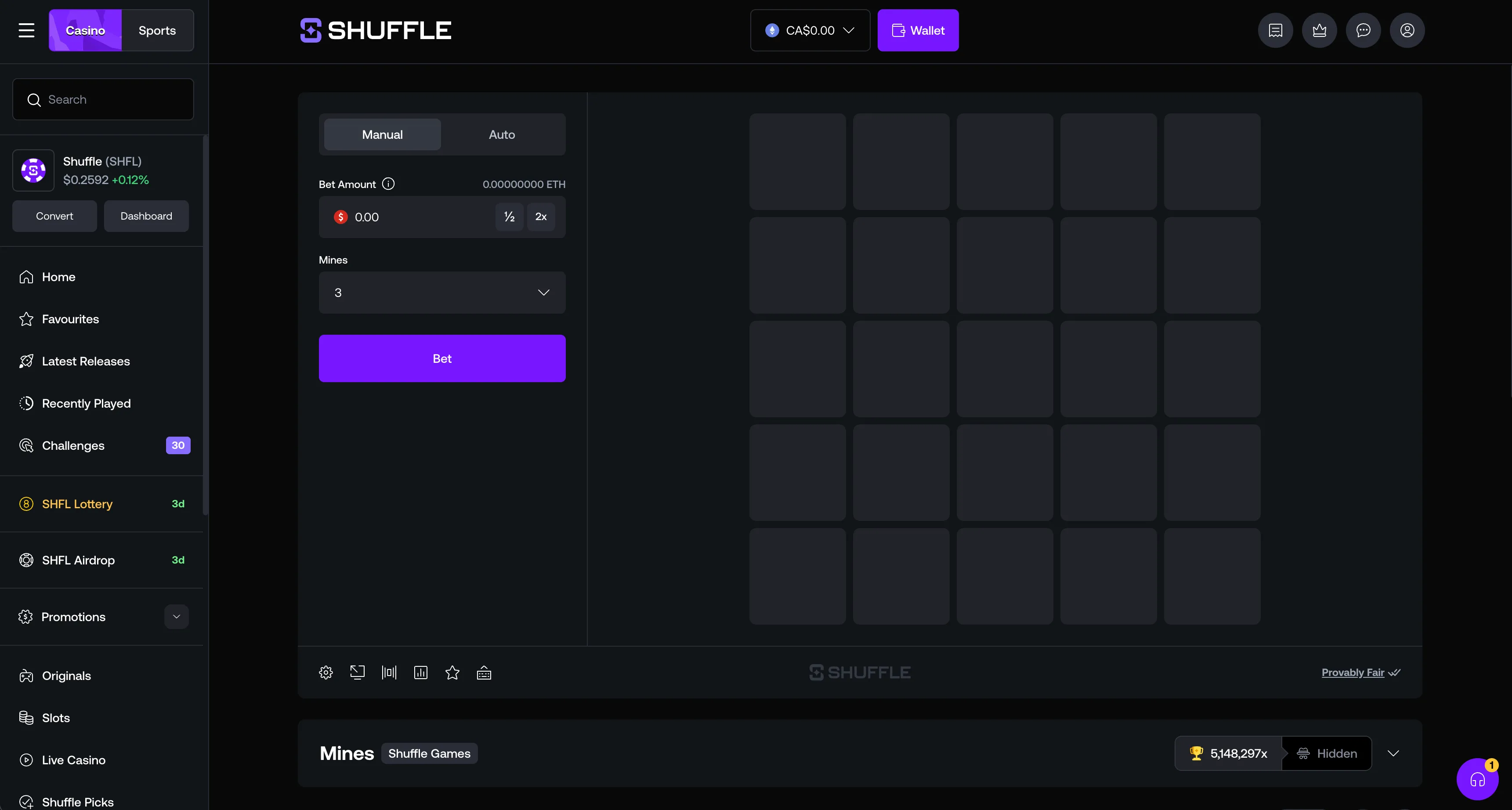Add Mines to favourites star icon

(452, 673)
